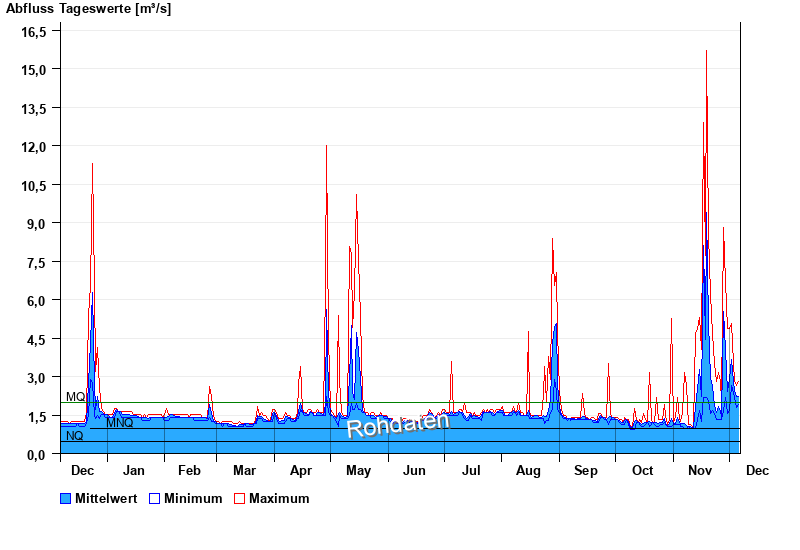Click the 4,5 y-axis value
Screen dimensions: 800x550
38,339
